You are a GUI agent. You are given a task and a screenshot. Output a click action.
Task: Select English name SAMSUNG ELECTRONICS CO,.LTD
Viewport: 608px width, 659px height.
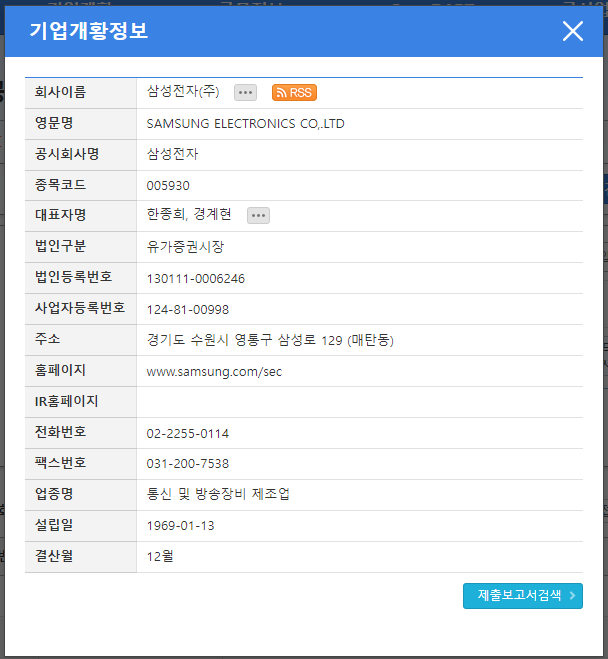pyautogui.click(x=245, y=124)
